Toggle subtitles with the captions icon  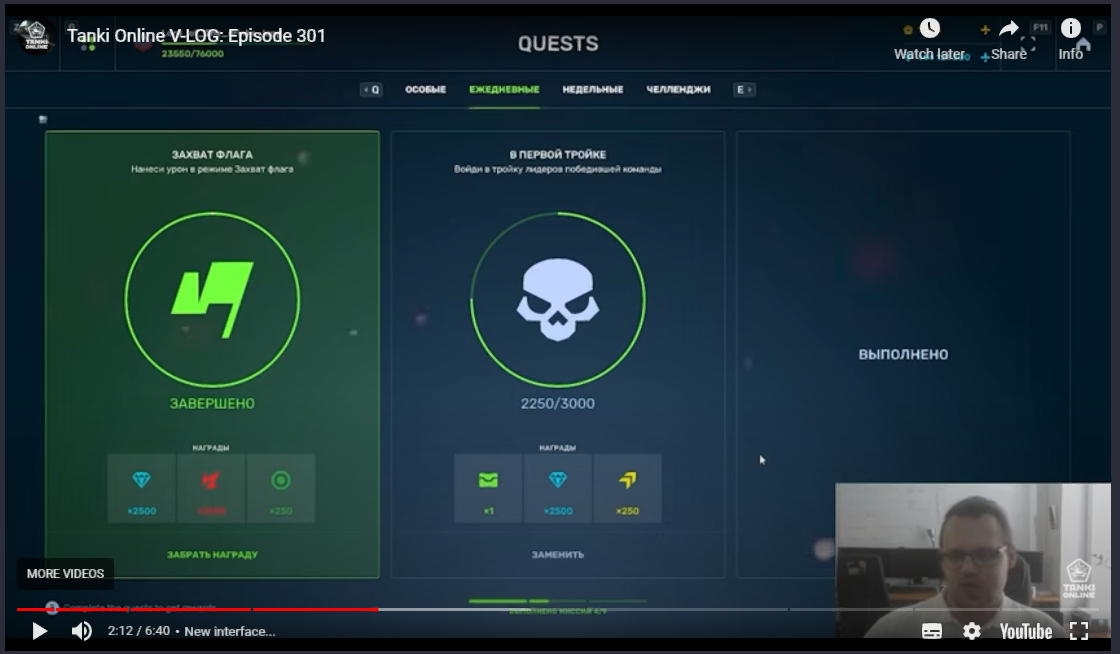931,631
